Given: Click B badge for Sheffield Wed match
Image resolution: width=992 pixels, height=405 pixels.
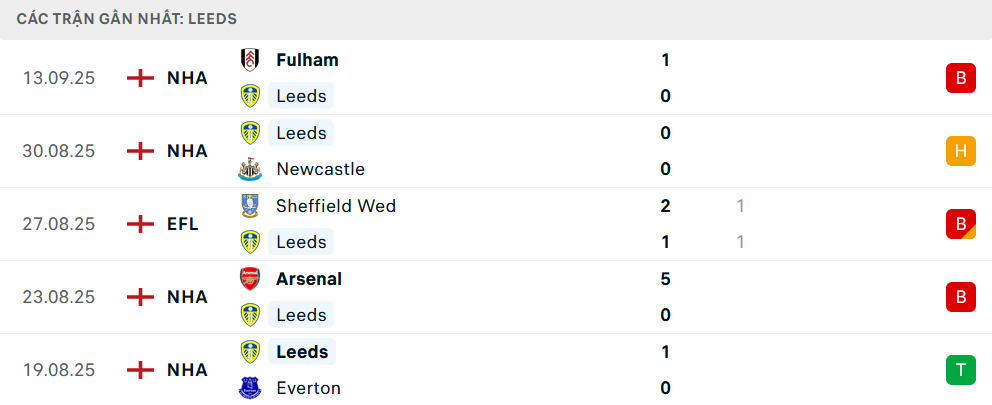Looking at the screenshot, I should 960,224.
